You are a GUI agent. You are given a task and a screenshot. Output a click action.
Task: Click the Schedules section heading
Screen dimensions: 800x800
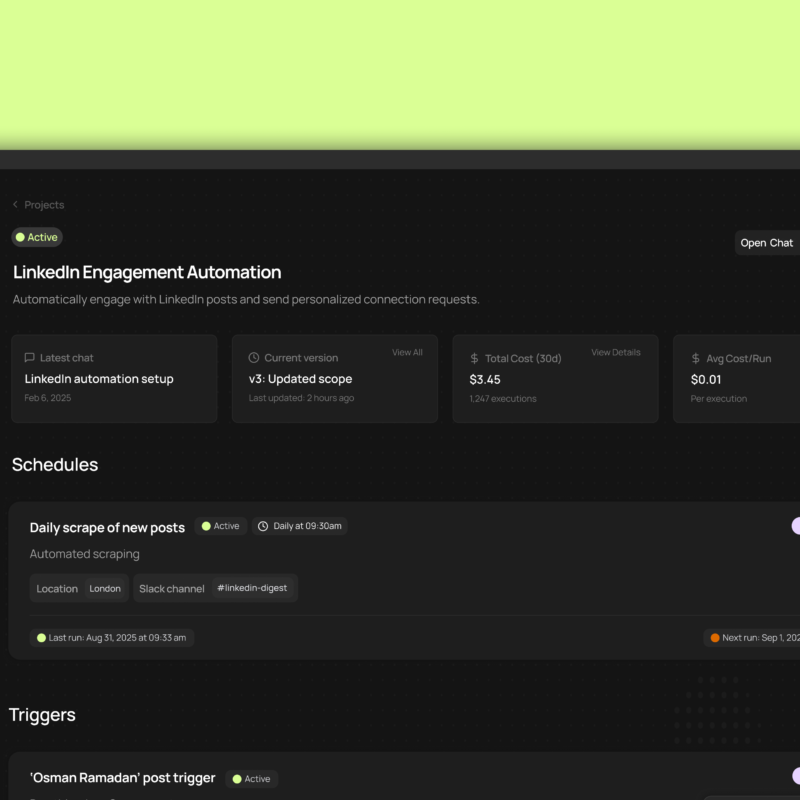point(55,465)
